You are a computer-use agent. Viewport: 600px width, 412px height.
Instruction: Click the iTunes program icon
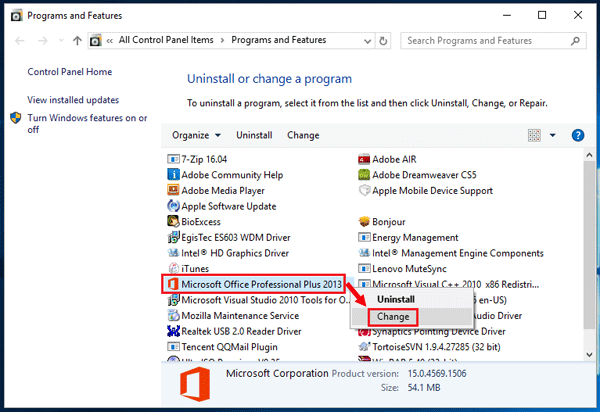173,268
